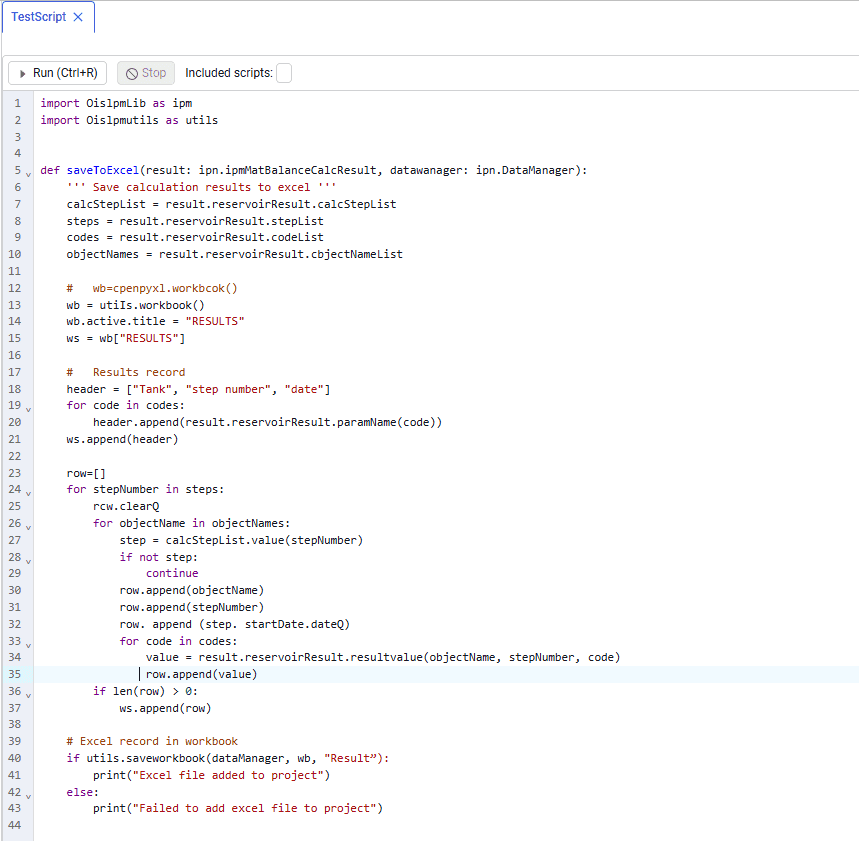Click the print "Excel file added to project" line
The image size is (859, 841).
[x=211, y=775]
